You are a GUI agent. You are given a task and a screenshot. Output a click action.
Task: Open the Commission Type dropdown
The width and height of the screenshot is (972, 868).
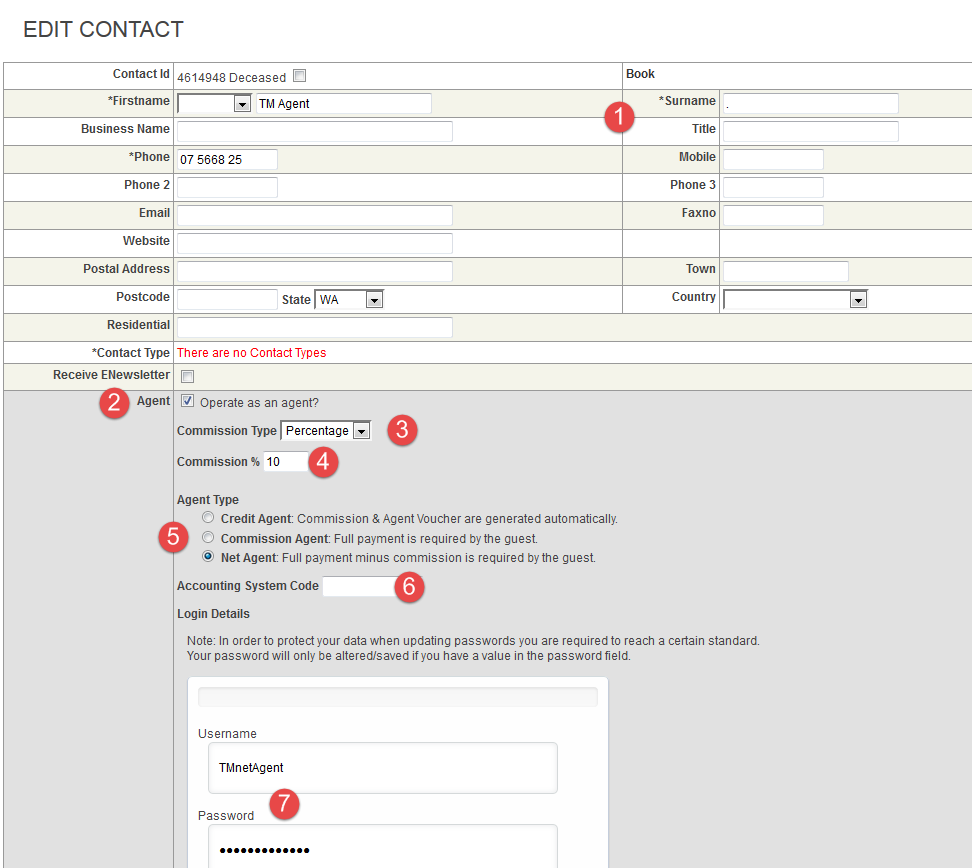point(326,430)
